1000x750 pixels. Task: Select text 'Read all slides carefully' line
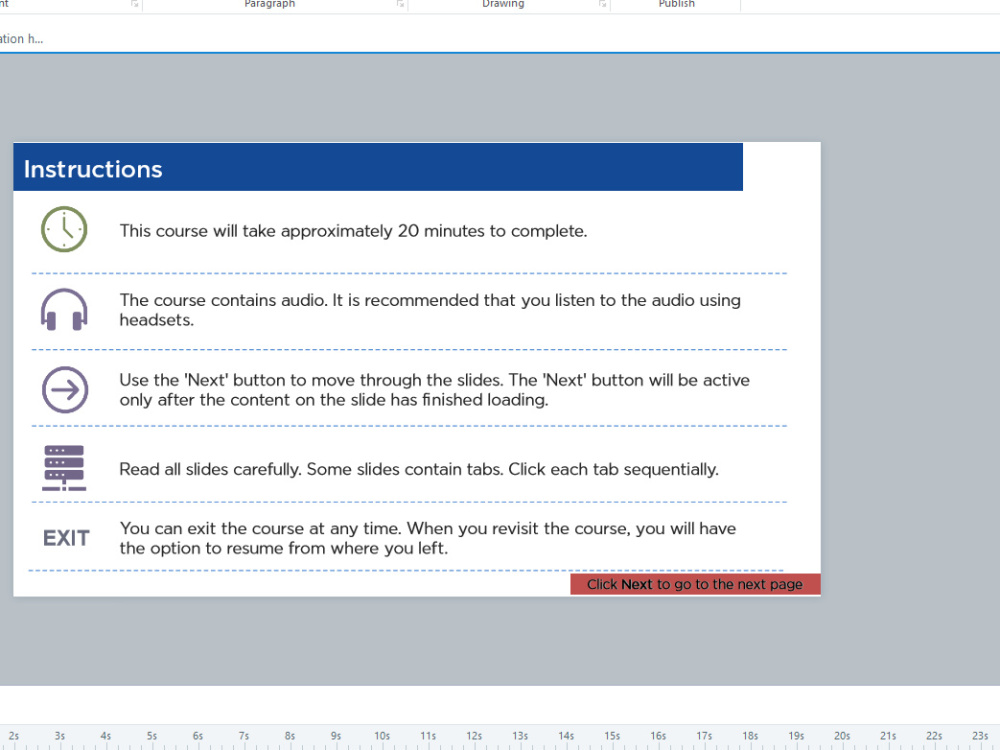[419, 469]
